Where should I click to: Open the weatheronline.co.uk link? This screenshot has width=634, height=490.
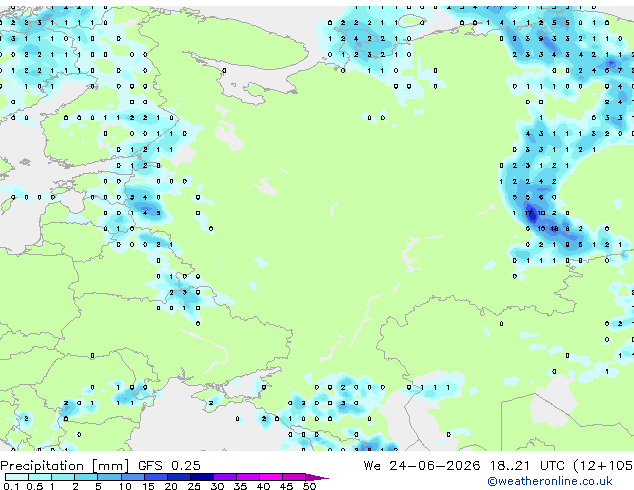[550, 481]
